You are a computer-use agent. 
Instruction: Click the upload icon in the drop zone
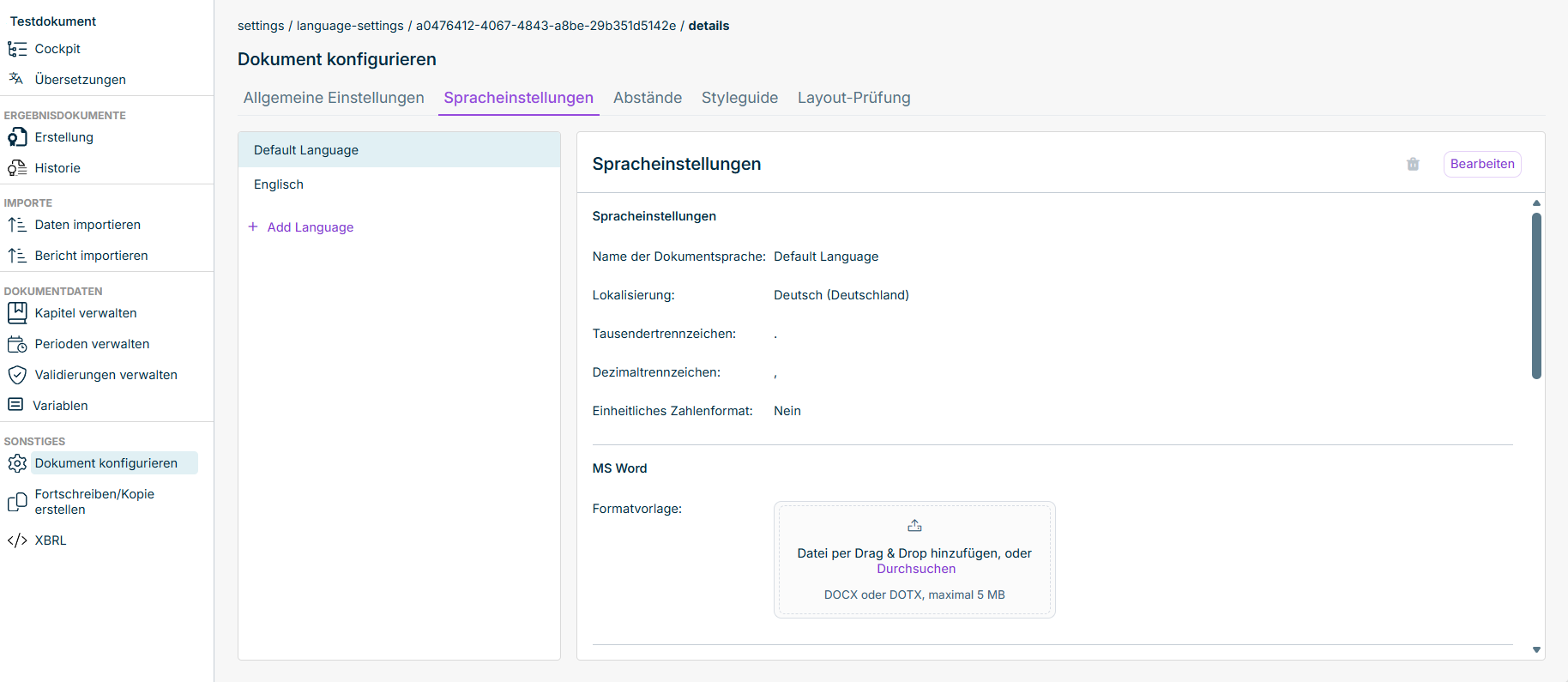914,526
